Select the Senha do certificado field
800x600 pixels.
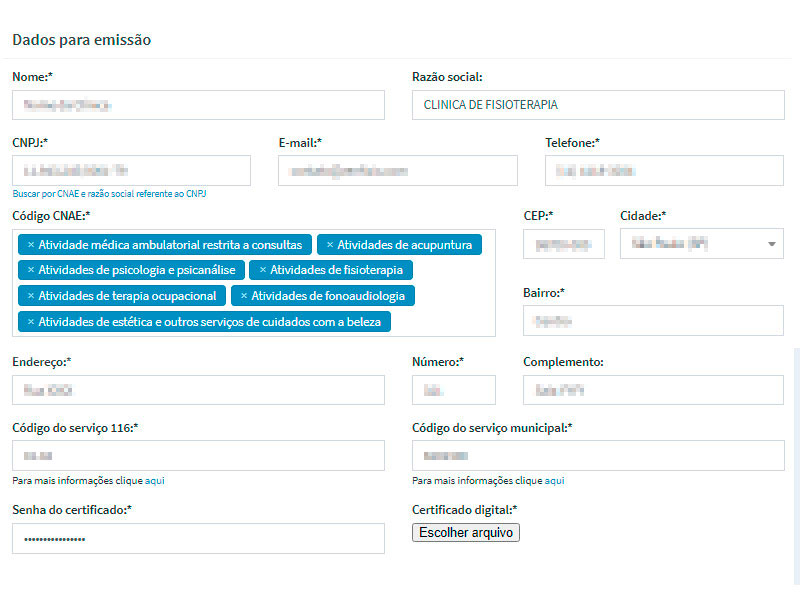coord(198,539)
